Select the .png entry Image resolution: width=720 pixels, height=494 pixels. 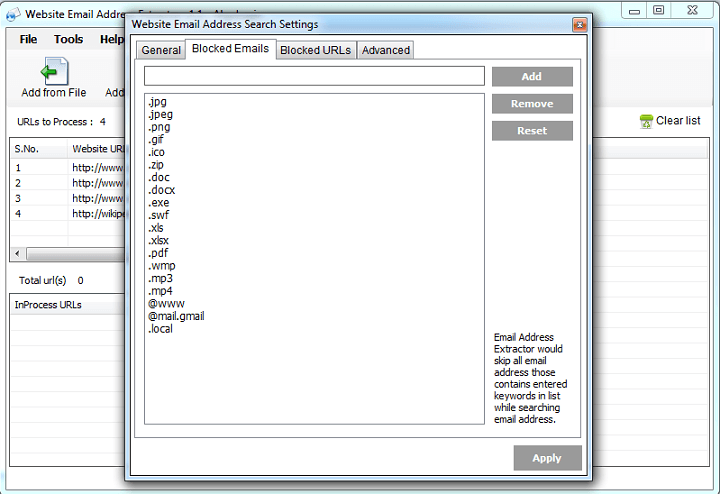pos(159,127)
